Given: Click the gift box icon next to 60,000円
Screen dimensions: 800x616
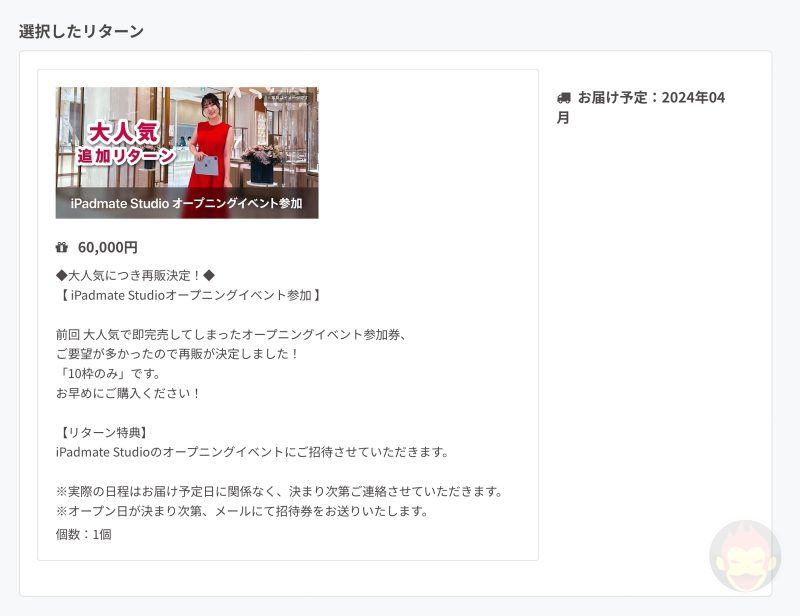Looking at the screenshot, I should click(x=61, y=246).
